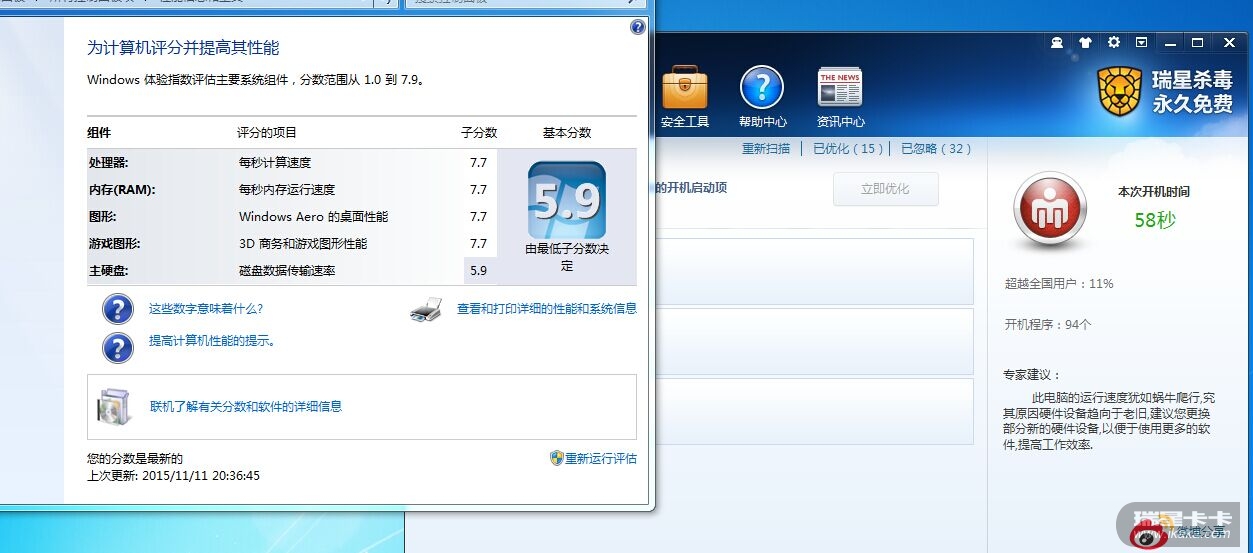The width and height of the screenshot is (1253, 553).
Task: Open the 帮助中心 question mark icon
Action: [x=762, y=88]
